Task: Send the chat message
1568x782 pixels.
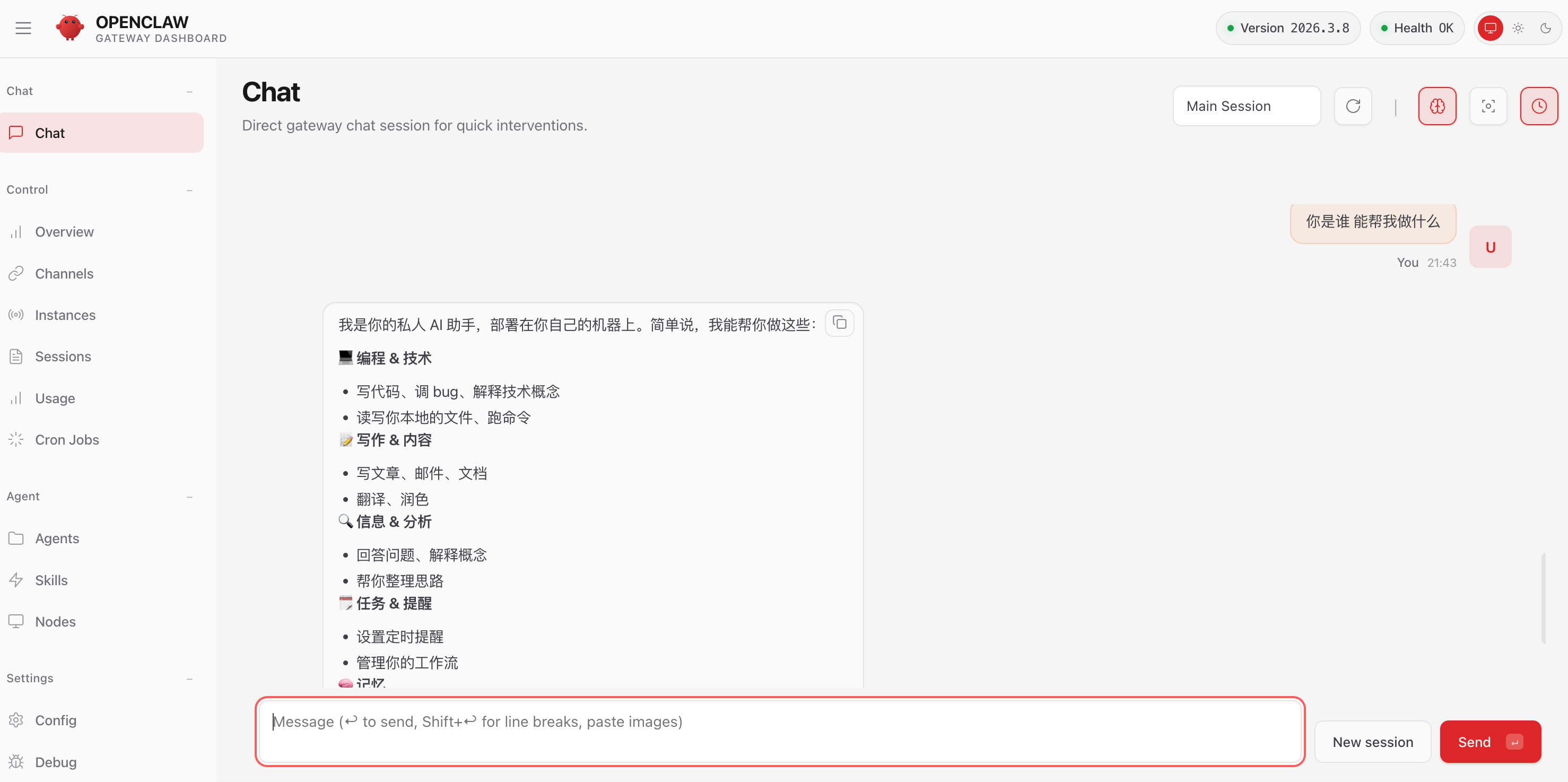Action: tap(1489, 741)
